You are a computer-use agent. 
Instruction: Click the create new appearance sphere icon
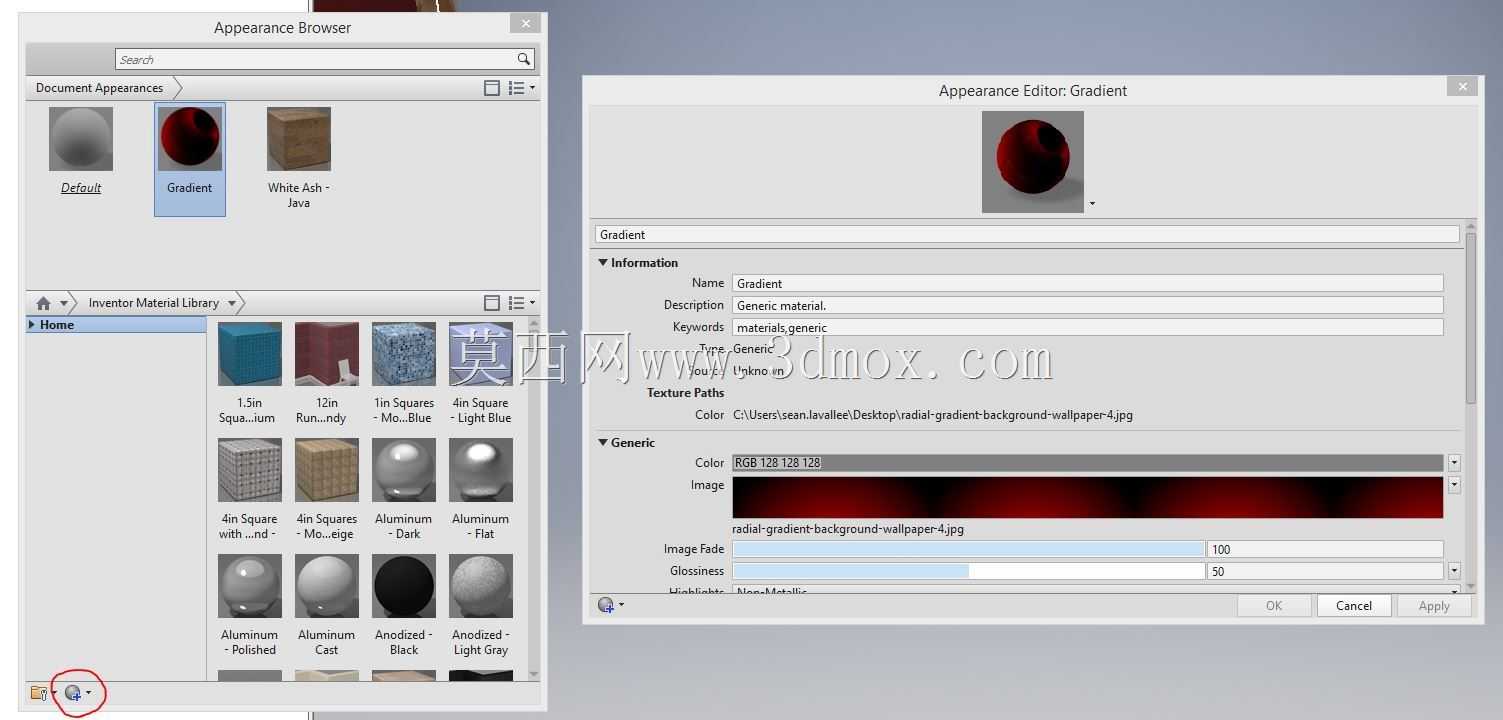tap(73, 693)
